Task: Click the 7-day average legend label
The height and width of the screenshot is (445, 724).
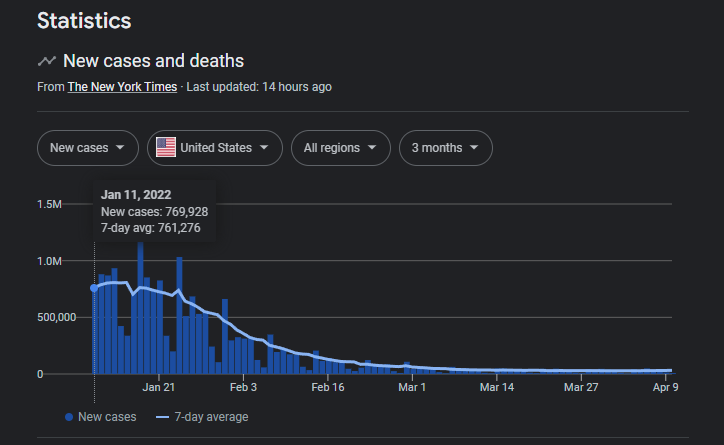Action: [211, 416]
